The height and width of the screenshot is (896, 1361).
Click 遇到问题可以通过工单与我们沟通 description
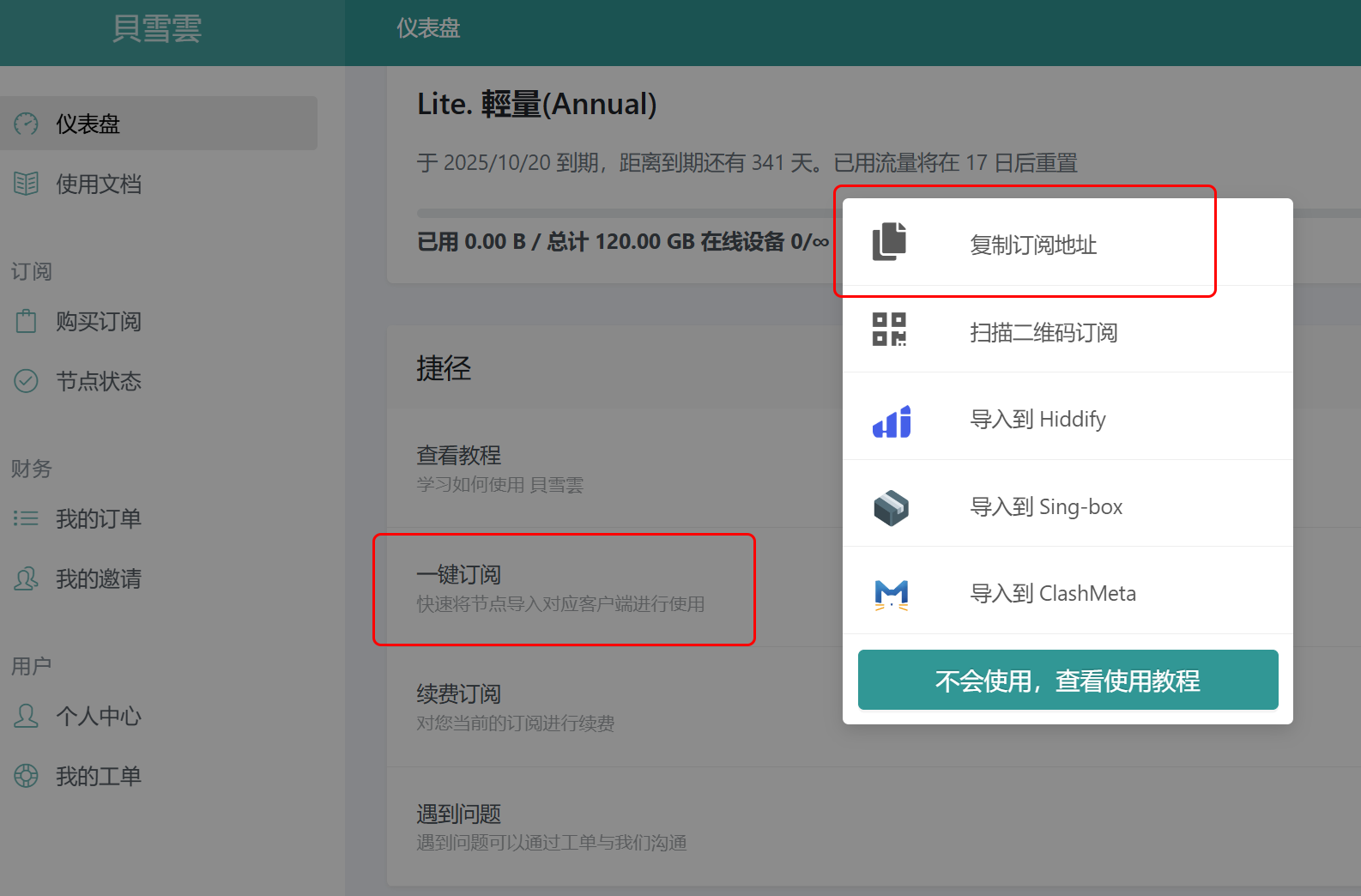pyautogui.click(x=552, y=843)
